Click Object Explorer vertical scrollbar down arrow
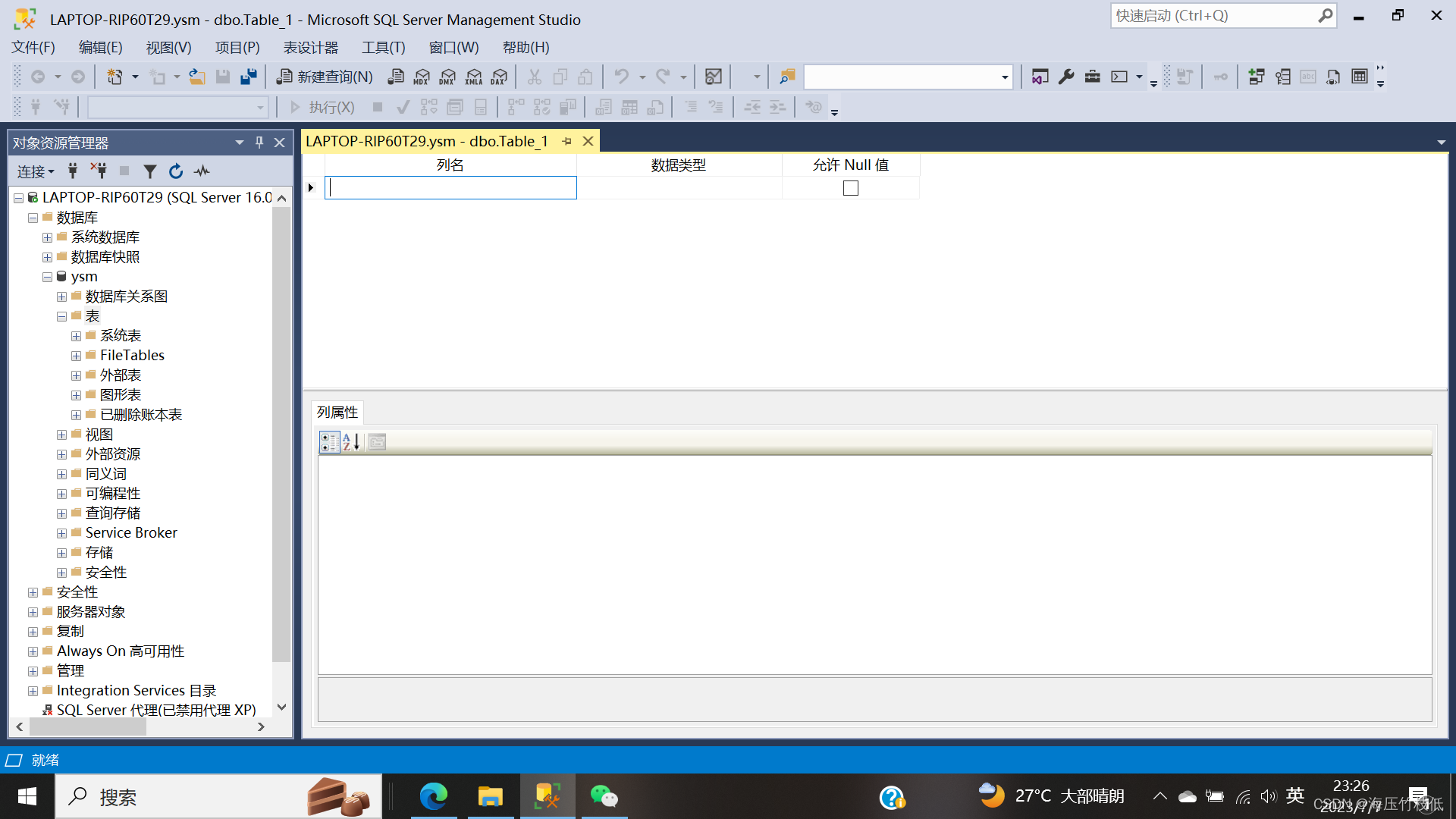 pyautogui.click(x=281, y=707)
